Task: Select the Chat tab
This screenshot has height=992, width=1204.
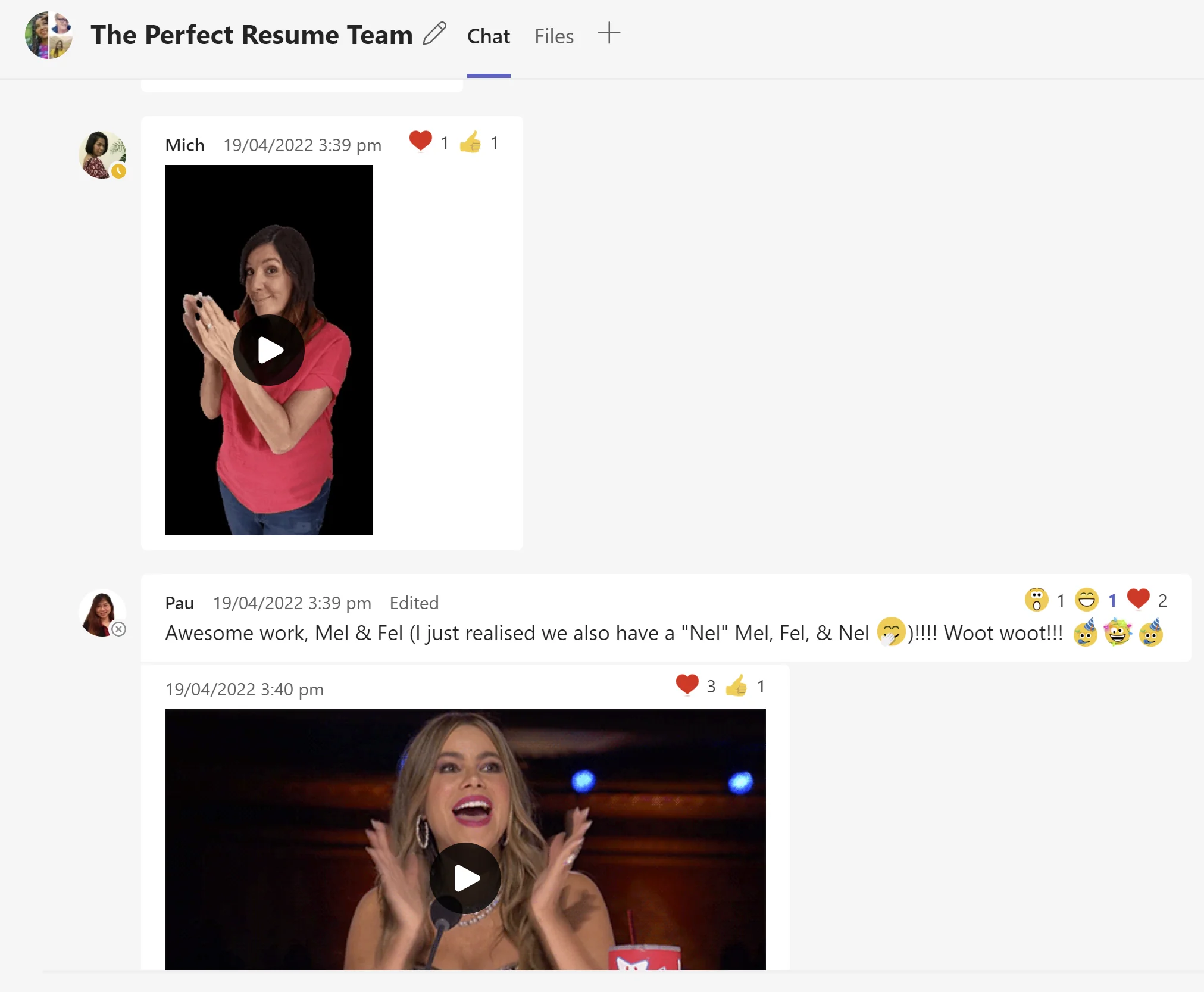Action: tap(488, 36)
